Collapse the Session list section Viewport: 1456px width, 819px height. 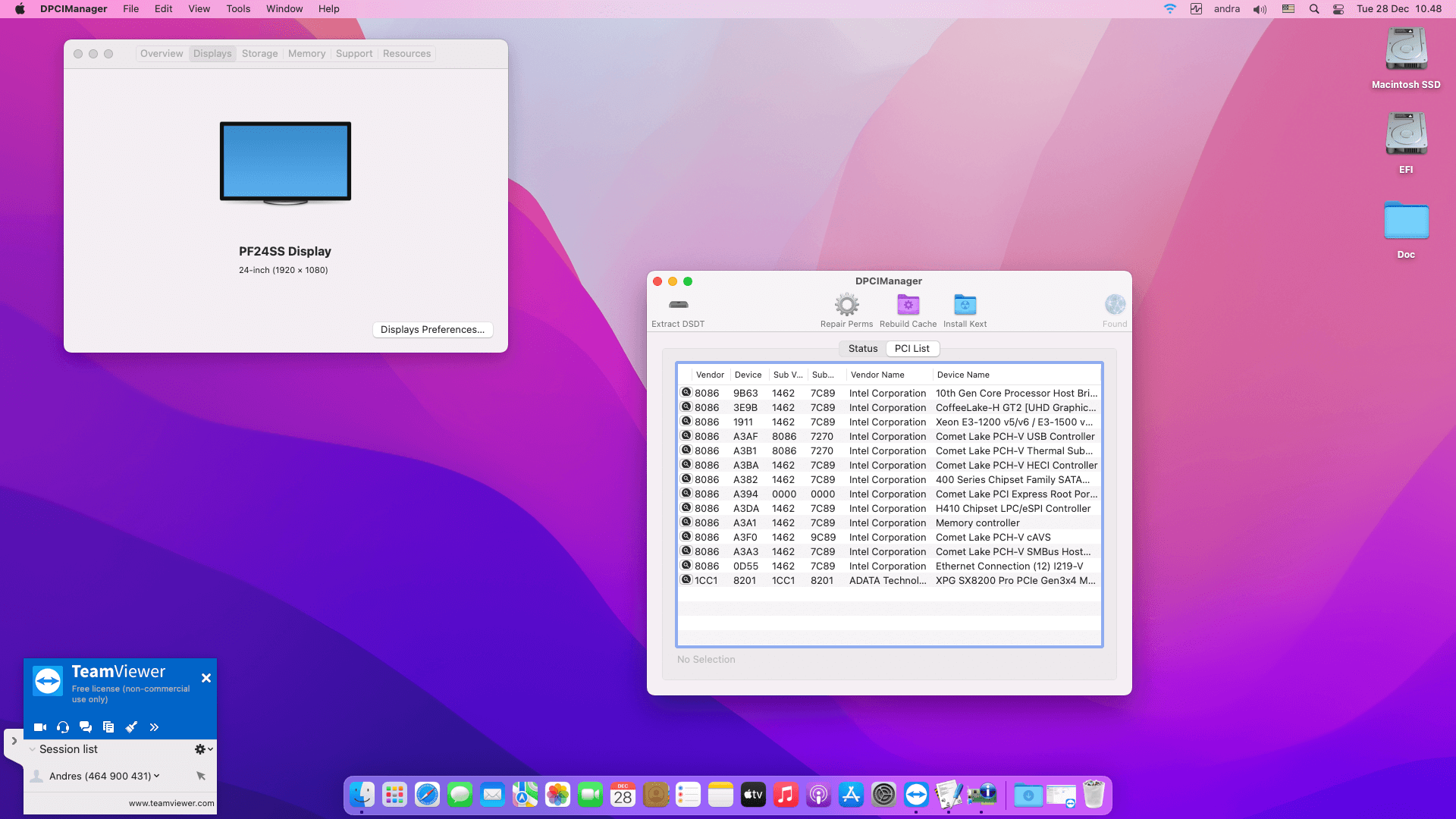pos(32,749)
